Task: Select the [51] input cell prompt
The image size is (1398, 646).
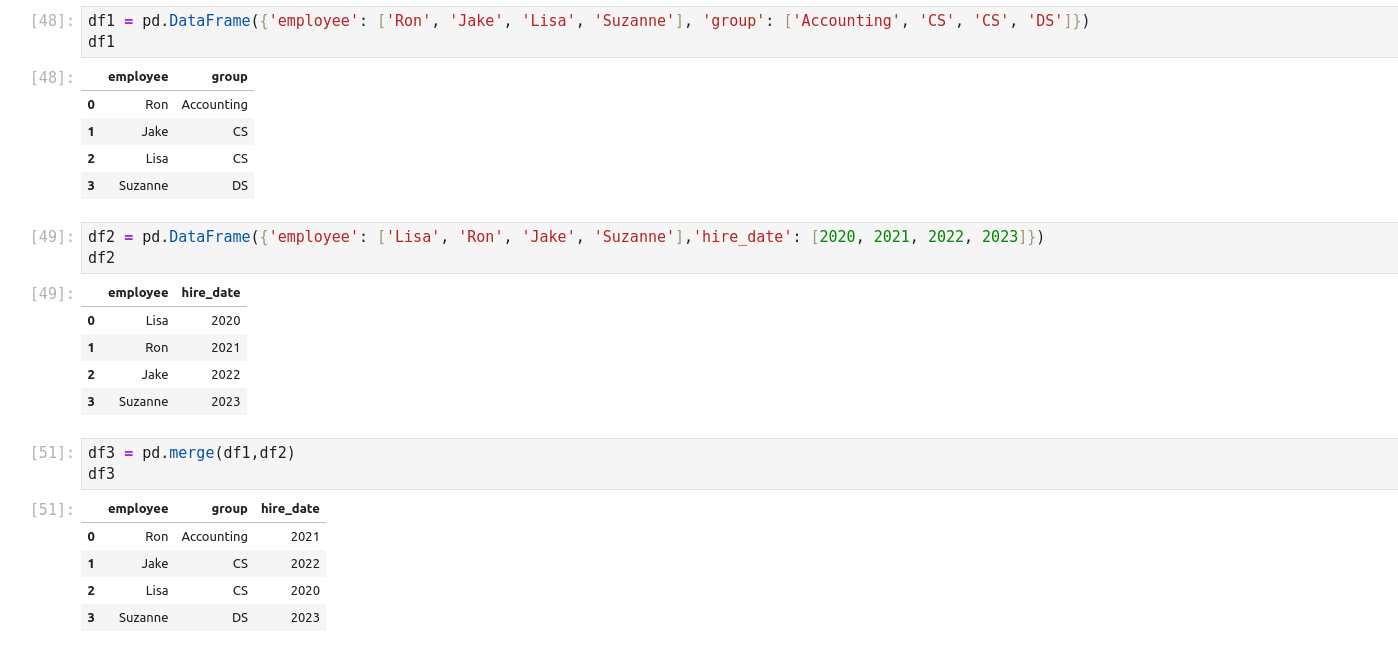Action: coord(52,453)
